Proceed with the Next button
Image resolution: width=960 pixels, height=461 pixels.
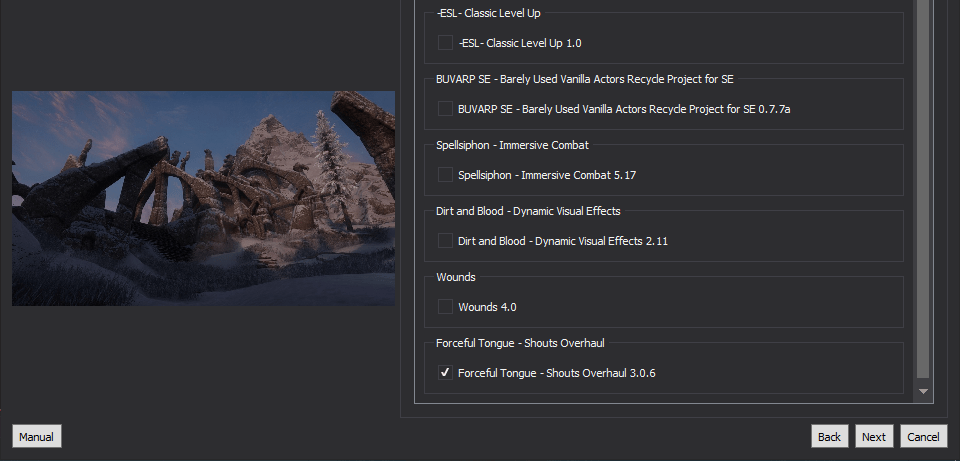pyautogui.click(x=874, y=437)
